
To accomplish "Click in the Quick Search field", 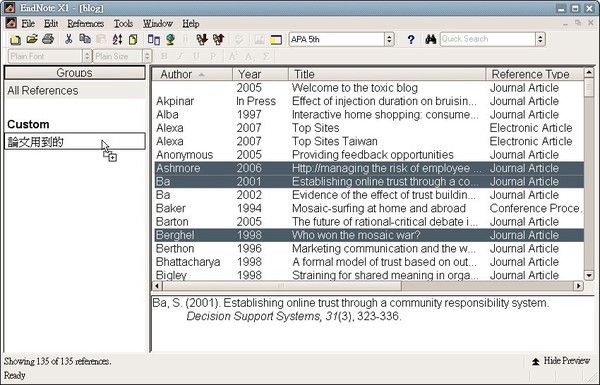I will tap(488, 39).
